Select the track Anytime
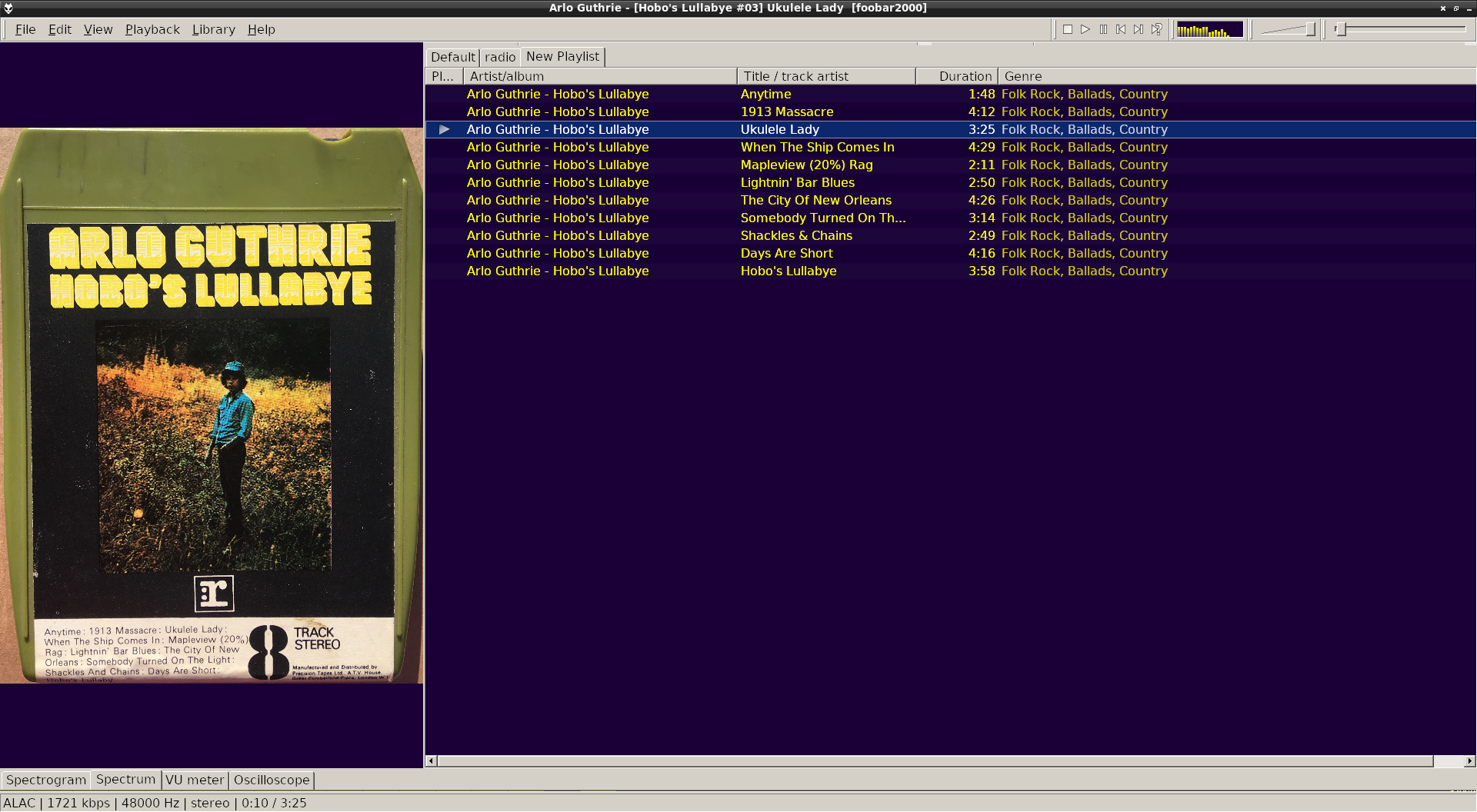The width and height of the screenshot is (1477, 812). 765,95
